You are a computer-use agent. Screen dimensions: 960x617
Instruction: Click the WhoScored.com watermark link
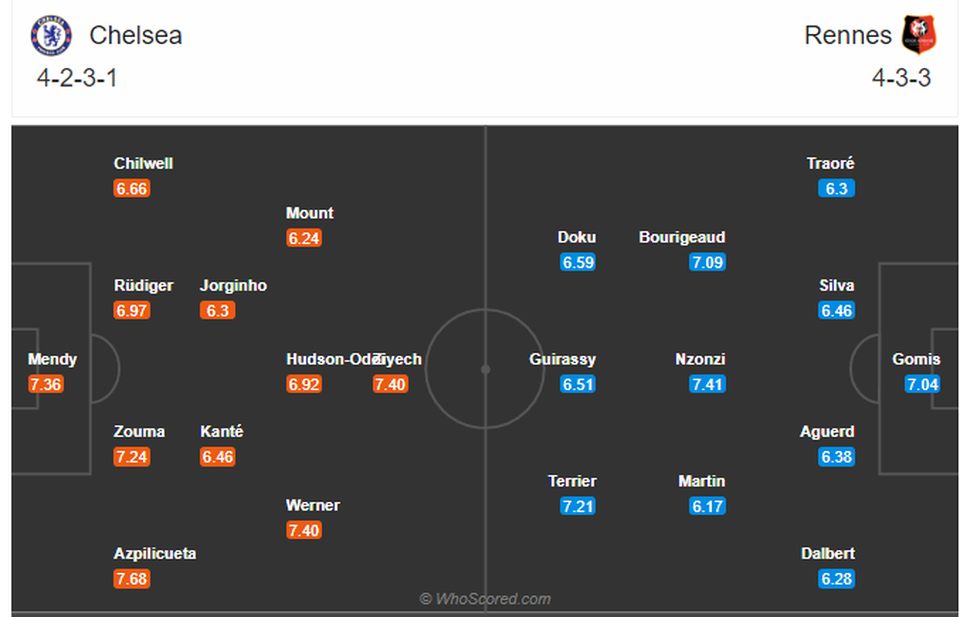(x=485, y=599)
